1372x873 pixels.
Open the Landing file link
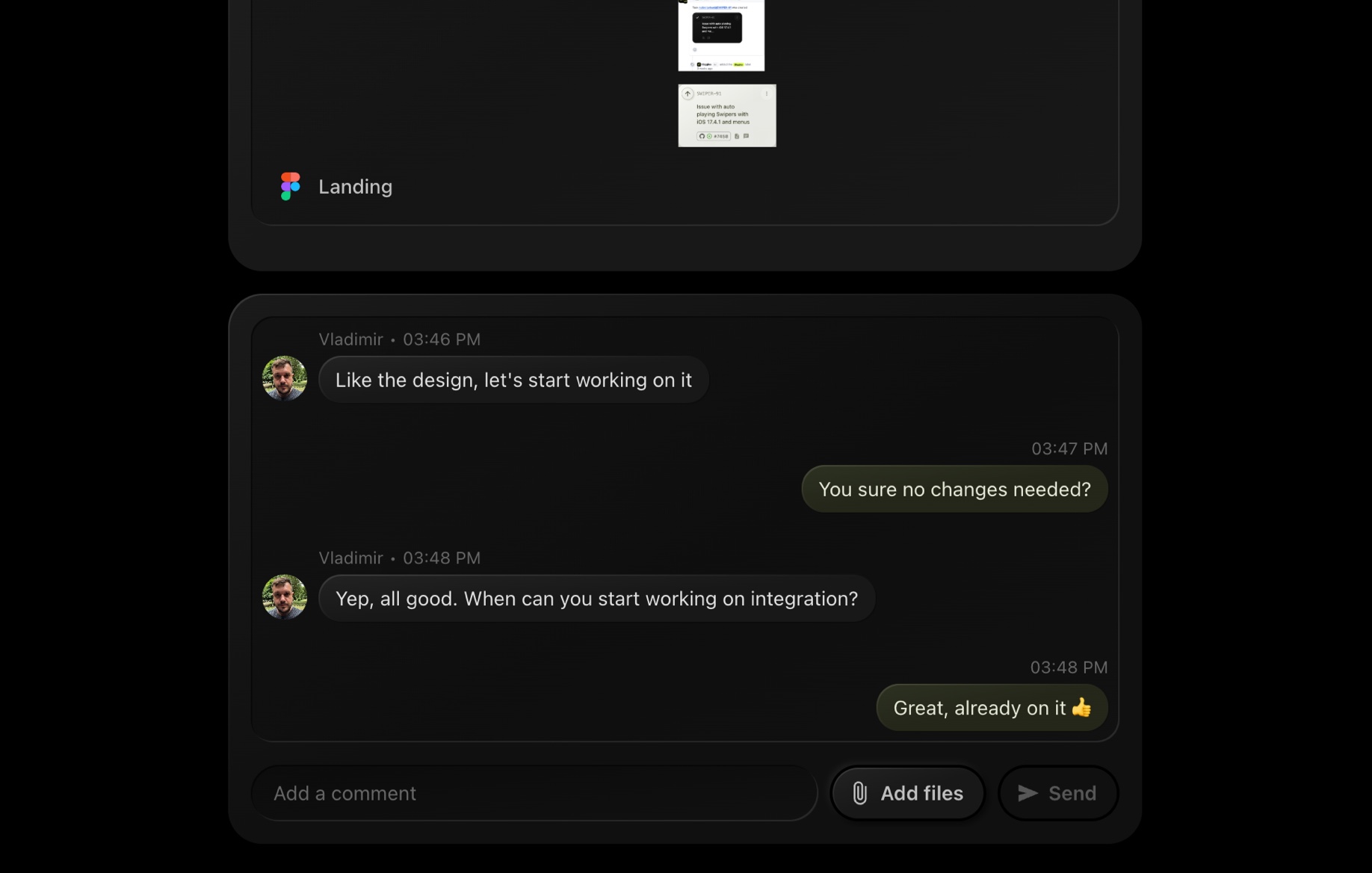tap(355, 187)
